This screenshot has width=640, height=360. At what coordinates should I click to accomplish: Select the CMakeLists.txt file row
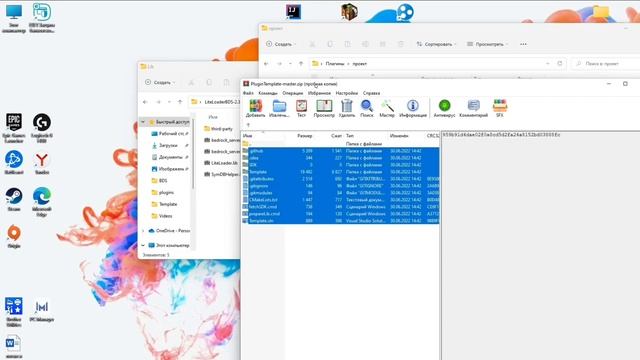tap(340, 200)
